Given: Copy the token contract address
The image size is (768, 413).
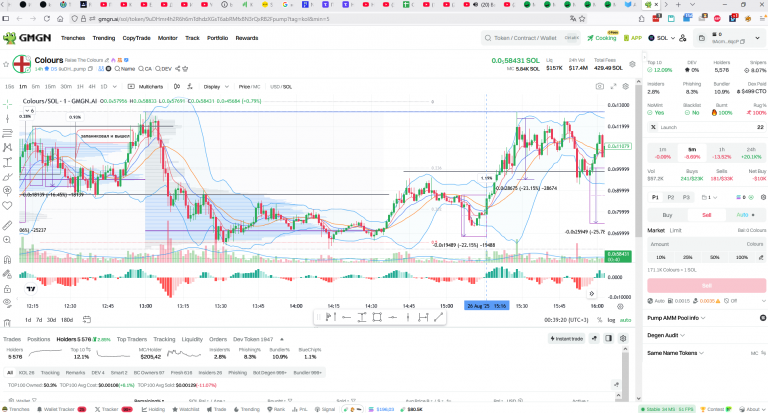Looking at the screenshot, I should (x=90, y=69).
